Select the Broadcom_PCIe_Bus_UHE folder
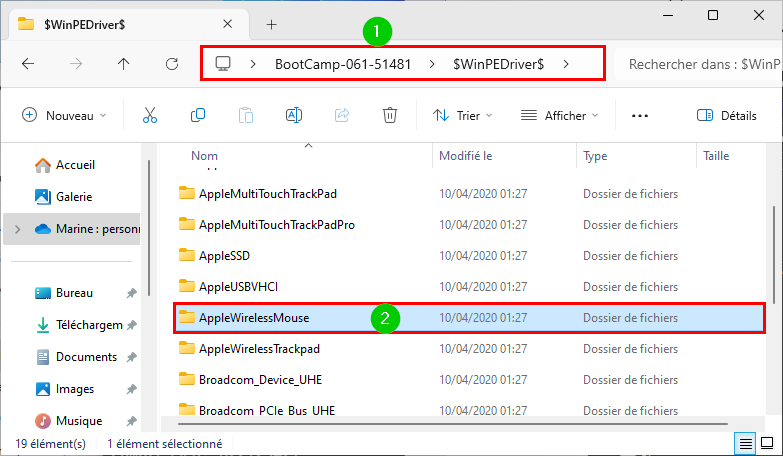Viewport: 783px width, 456px height. pyautogui.click(x=469, y=410)
